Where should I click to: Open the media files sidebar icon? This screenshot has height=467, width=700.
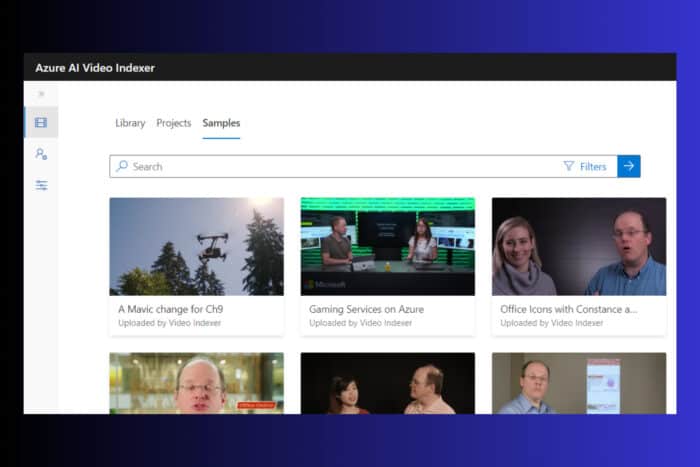41,122
